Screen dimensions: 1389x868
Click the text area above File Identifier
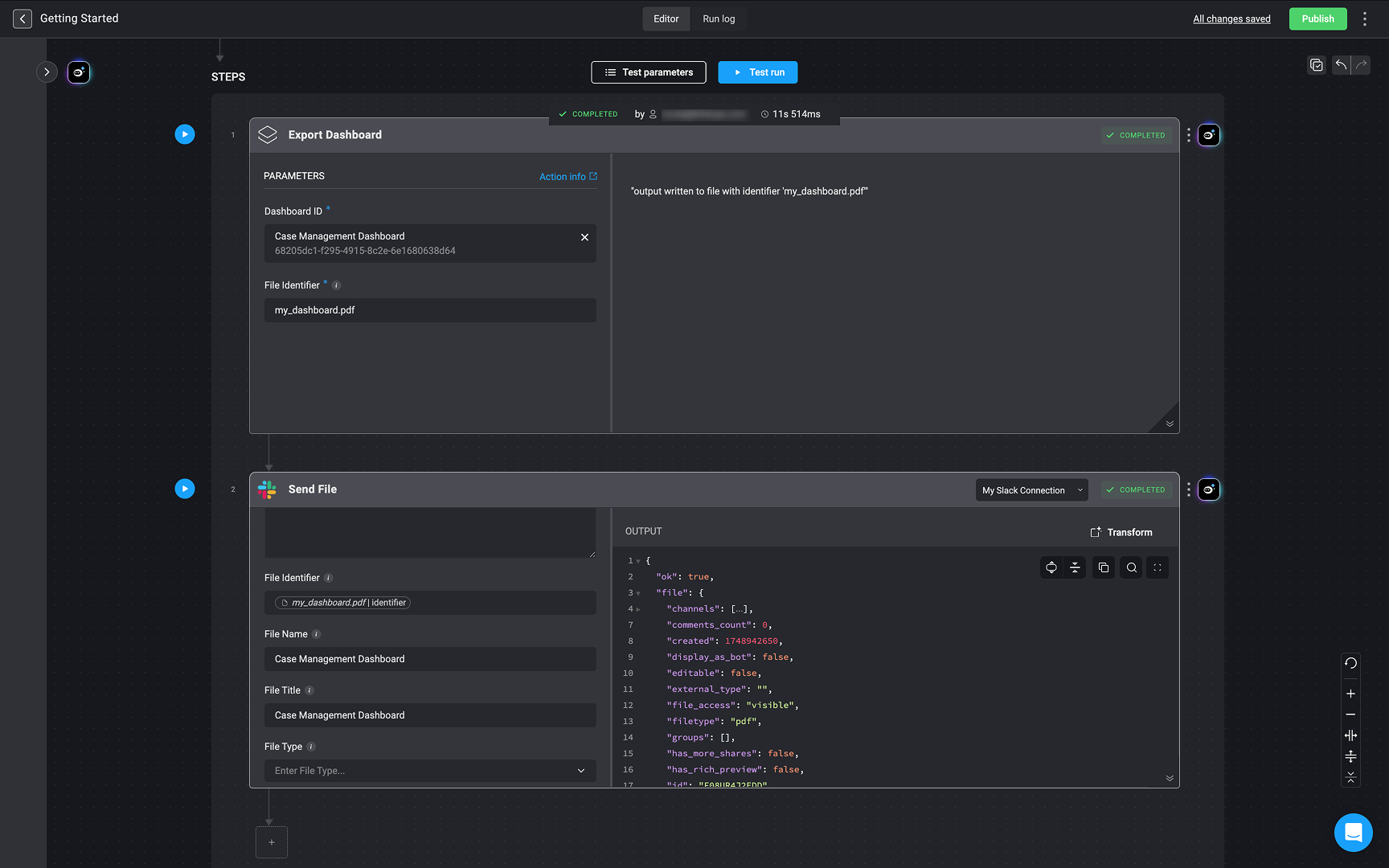430,533
